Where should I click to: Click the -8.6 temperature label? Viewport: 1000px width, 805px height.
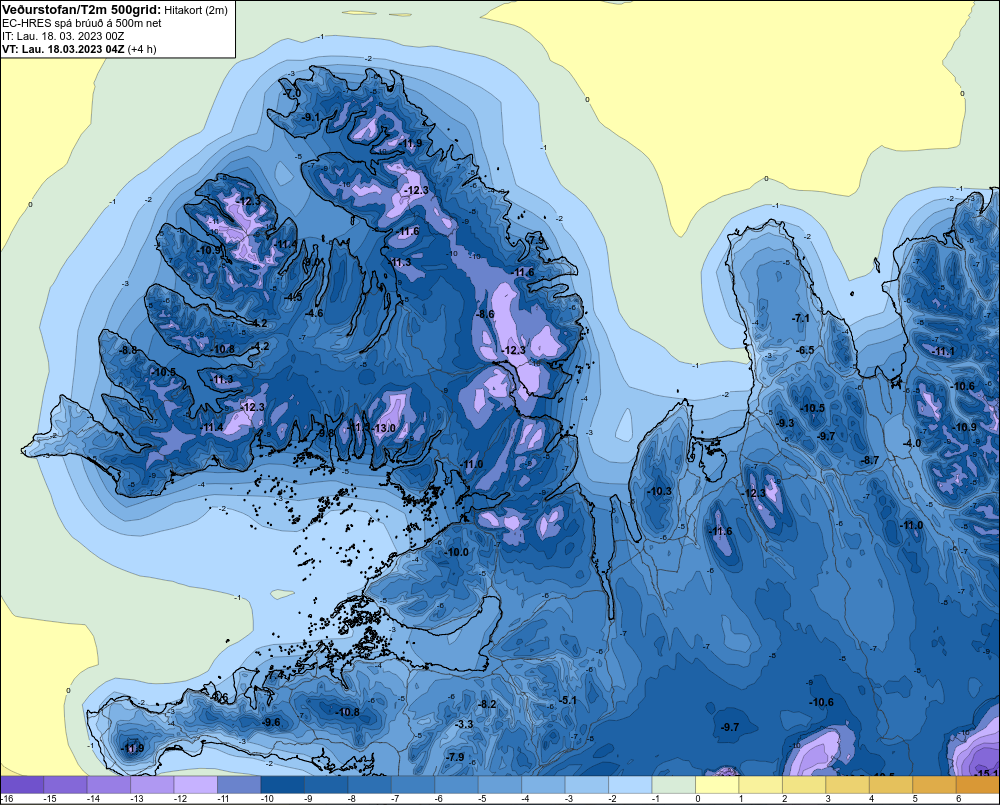(x=485, y=314)
